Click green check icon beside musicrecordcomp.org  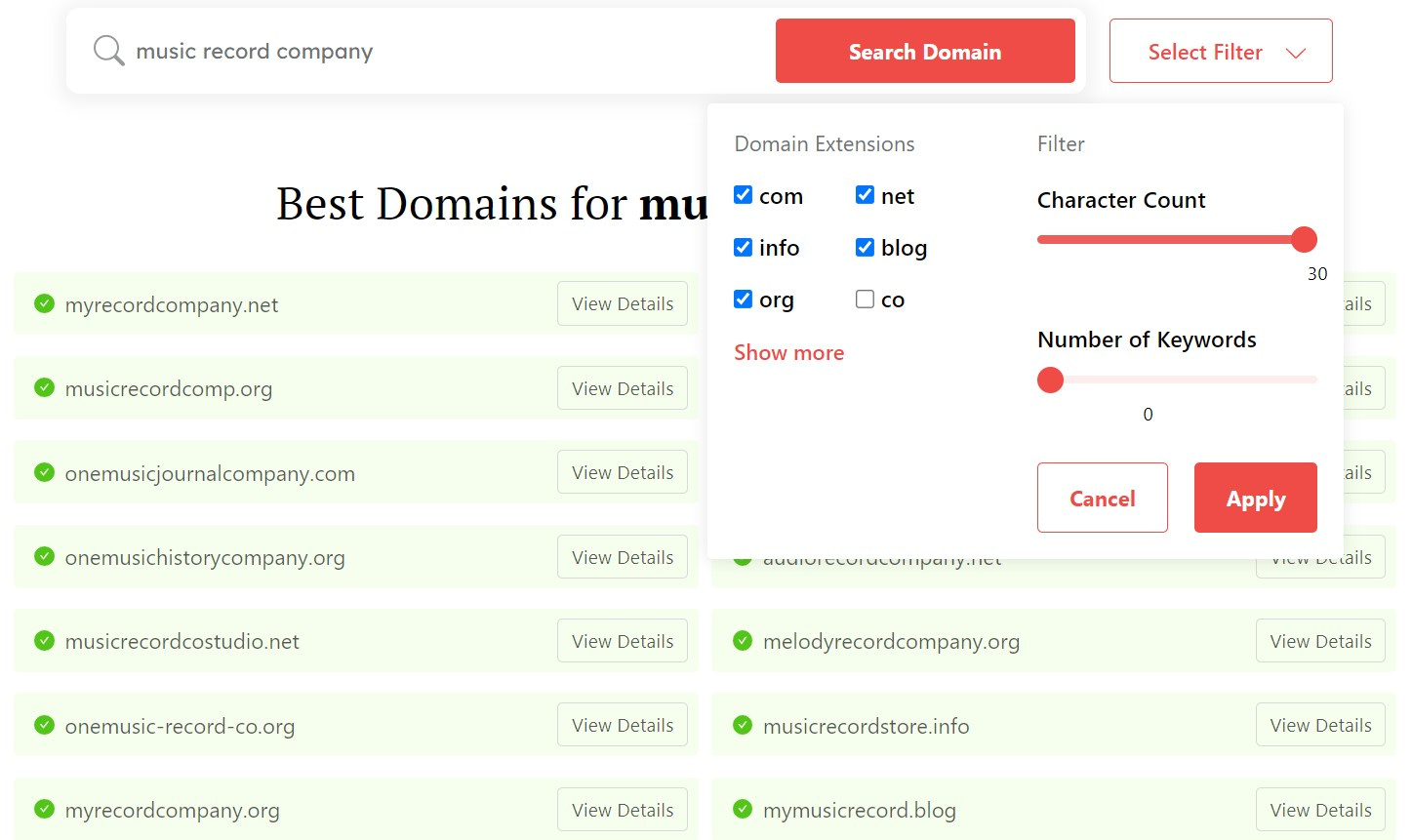44,387
